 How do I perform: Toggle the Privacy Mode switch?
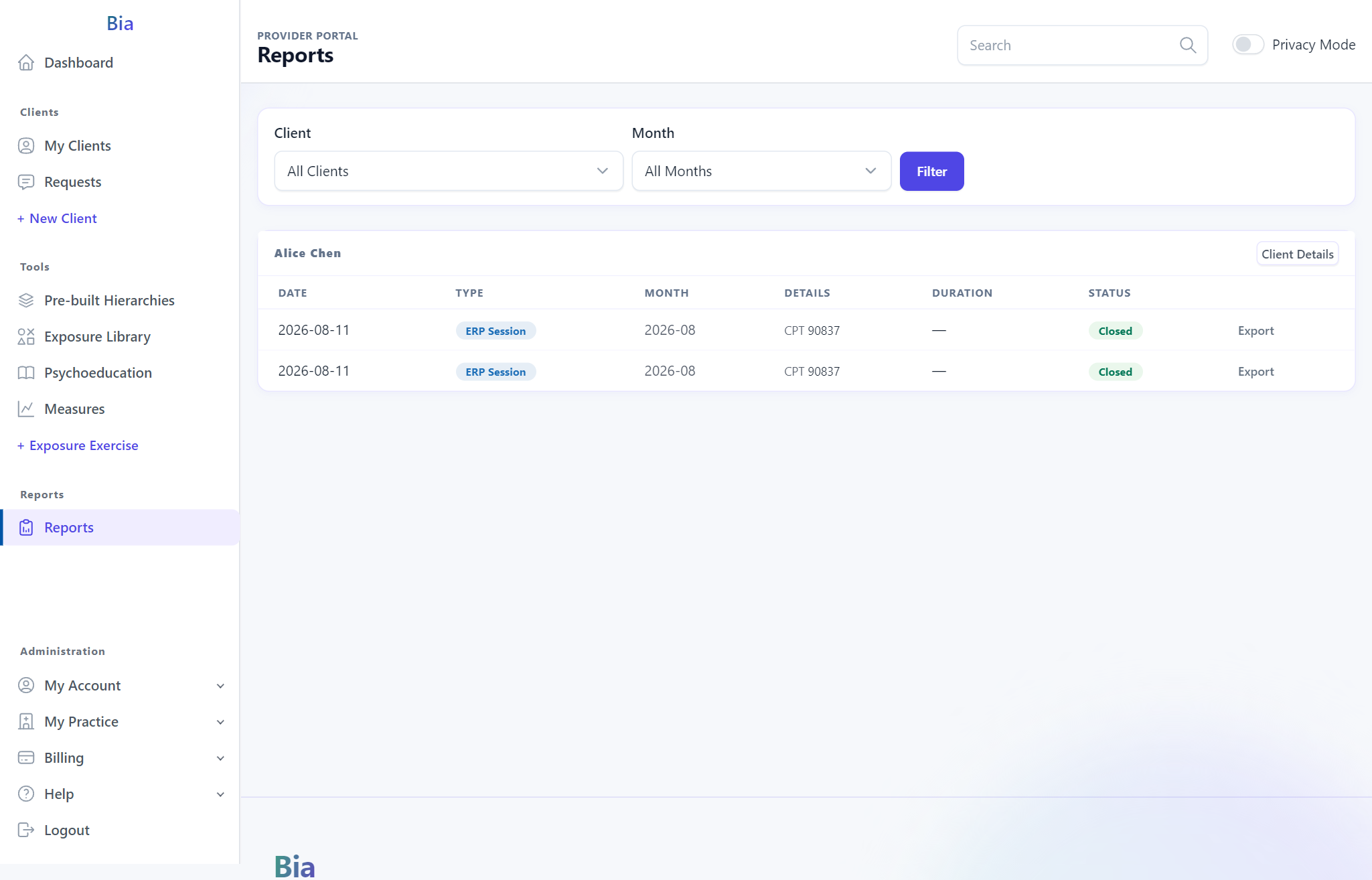[x=1248, y=44]
